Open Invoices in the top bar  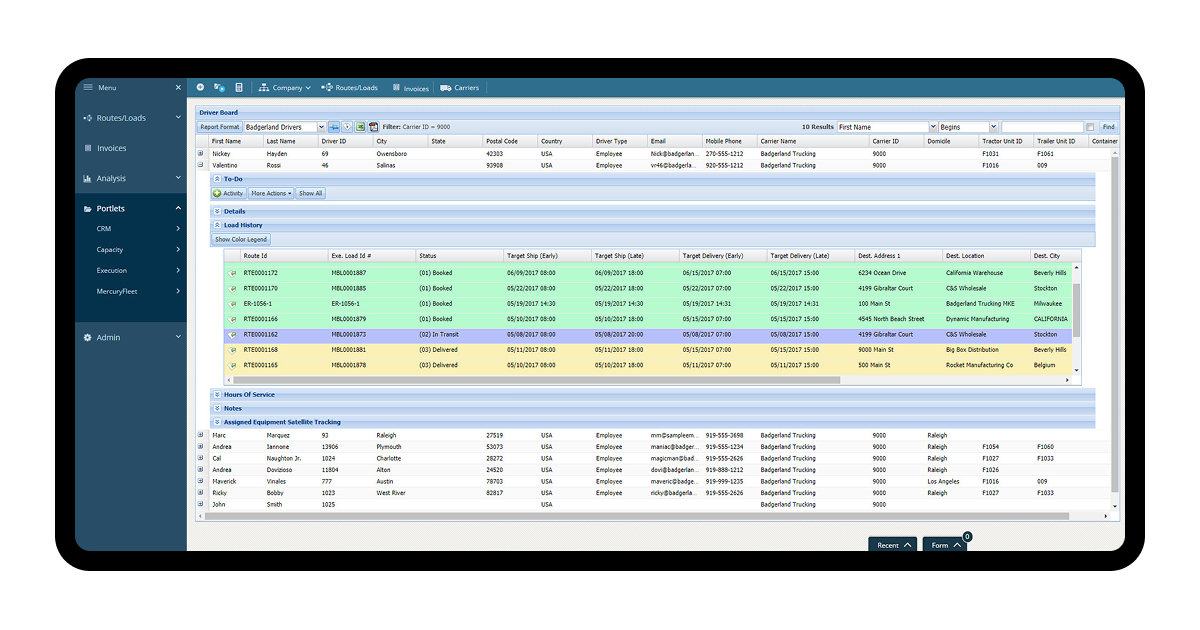click(x=411, y=88)
